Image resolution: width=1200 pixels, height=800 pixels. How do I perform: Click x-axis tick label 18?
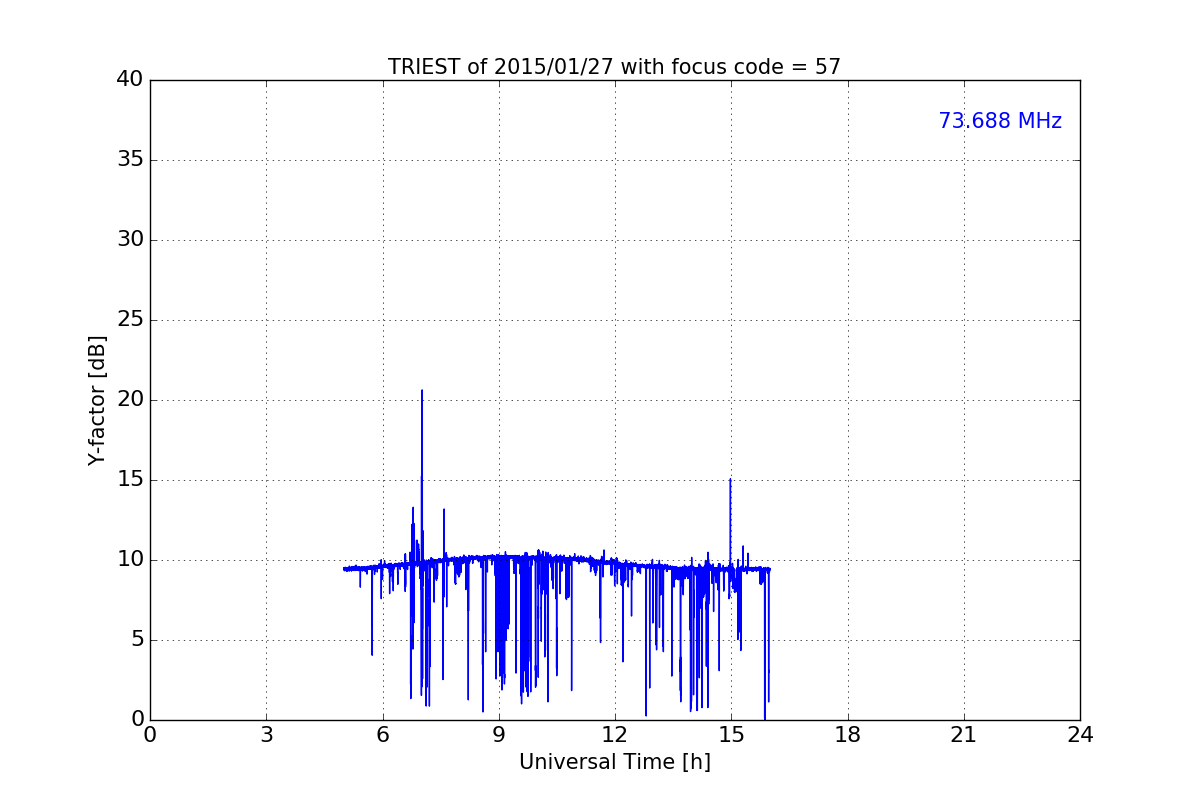coord(848,735)
